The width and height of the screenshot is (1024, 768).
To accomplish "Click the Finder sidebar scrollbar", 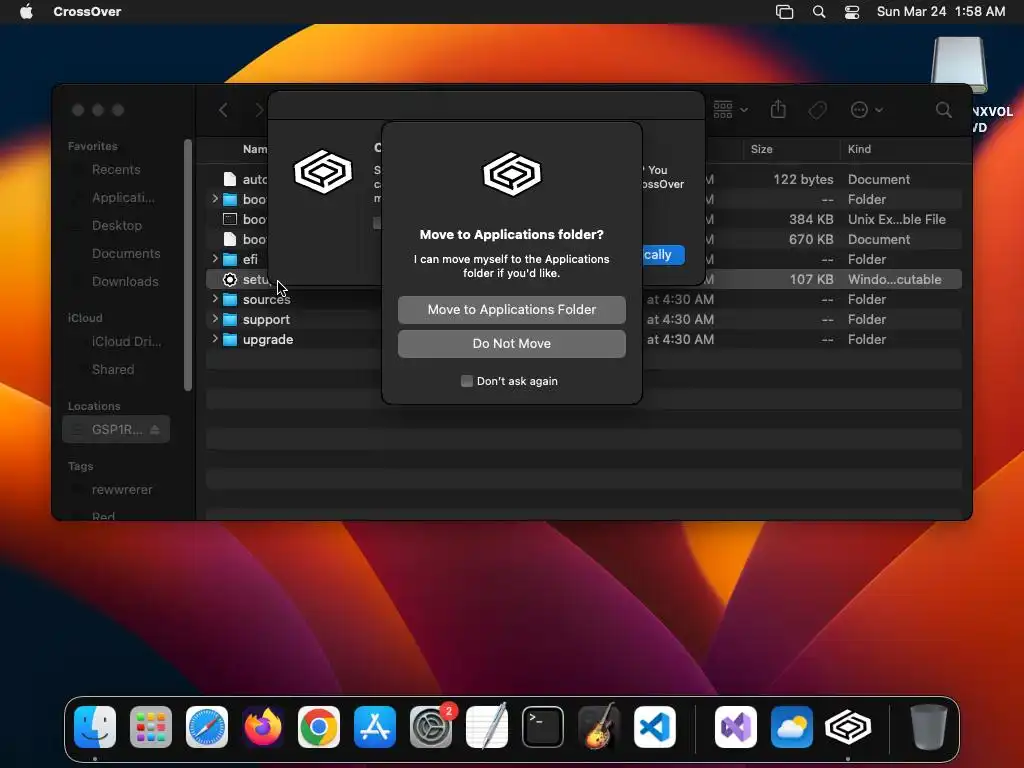I will pyautogui.click(x=188, y=264).
